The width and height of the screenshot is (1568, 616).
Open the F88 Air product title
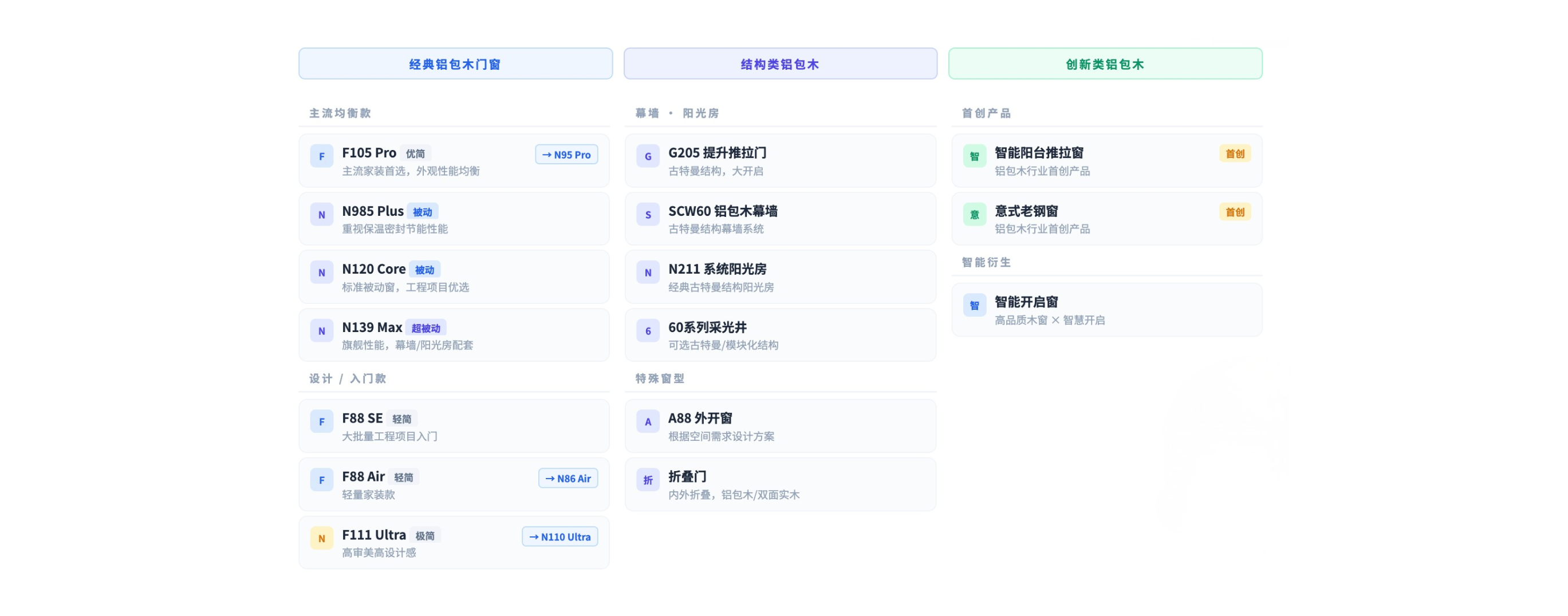pyautogui.click(x=364, y=477)
